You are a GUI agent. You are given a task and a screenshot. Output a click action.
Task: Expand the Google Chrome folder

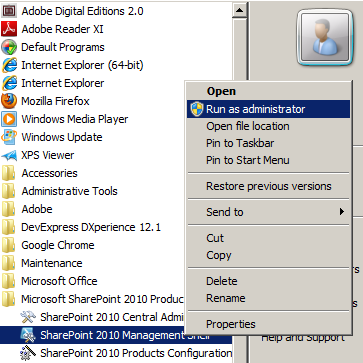coord(48,245)
